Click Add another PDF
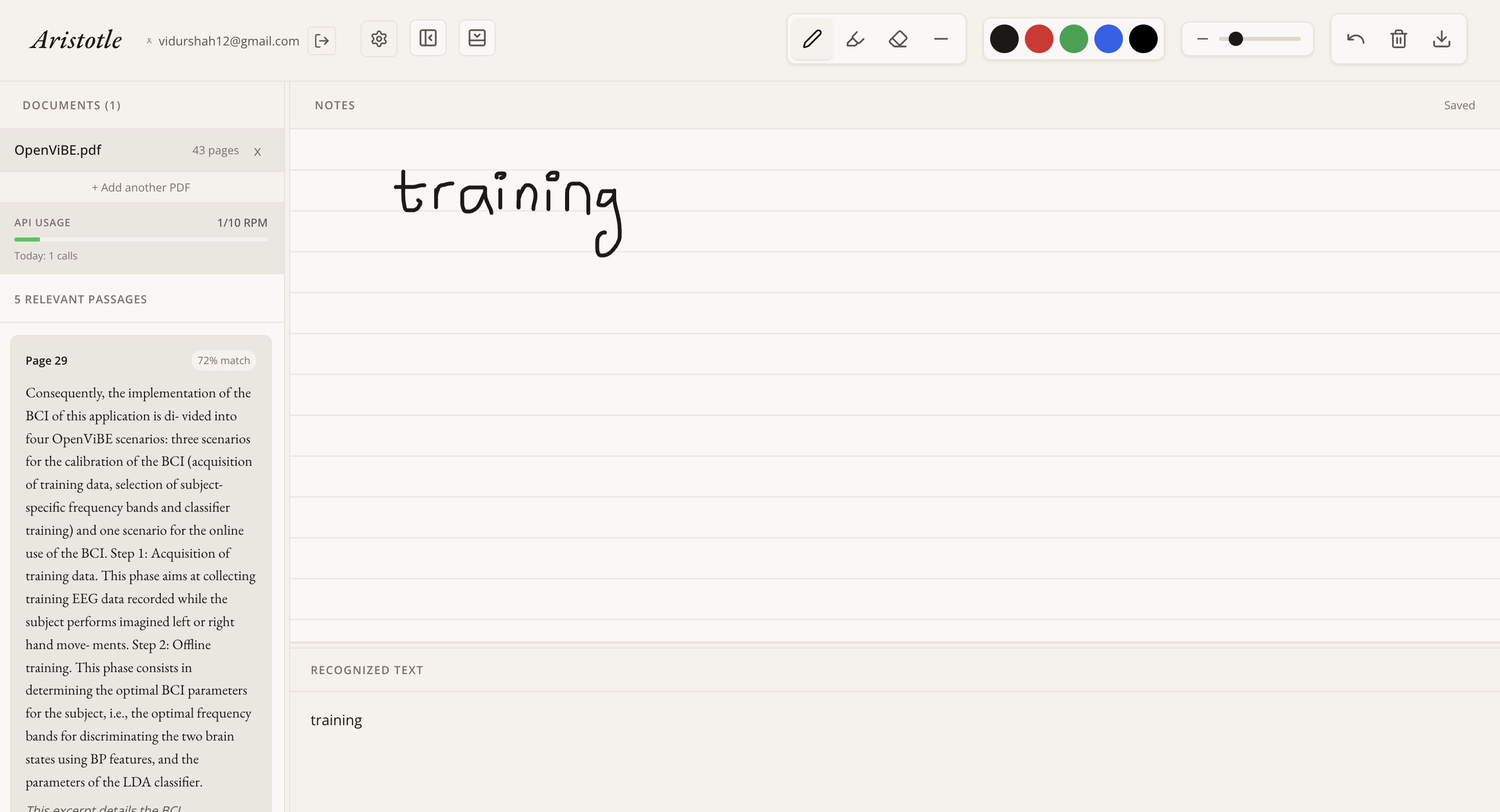The width and height of the screenshot is (1500, 812). pyautogui.click(x=141, y=187)
